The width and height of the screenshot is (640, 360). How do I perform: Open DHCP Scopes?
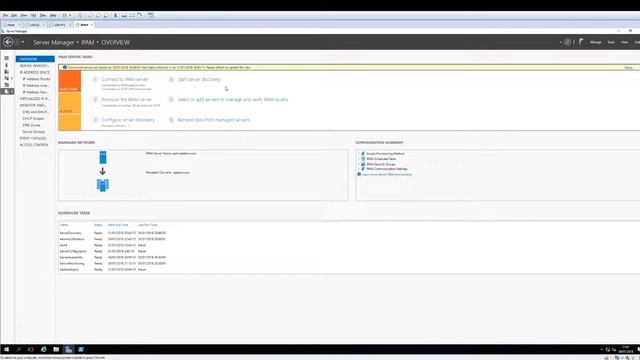33,118
